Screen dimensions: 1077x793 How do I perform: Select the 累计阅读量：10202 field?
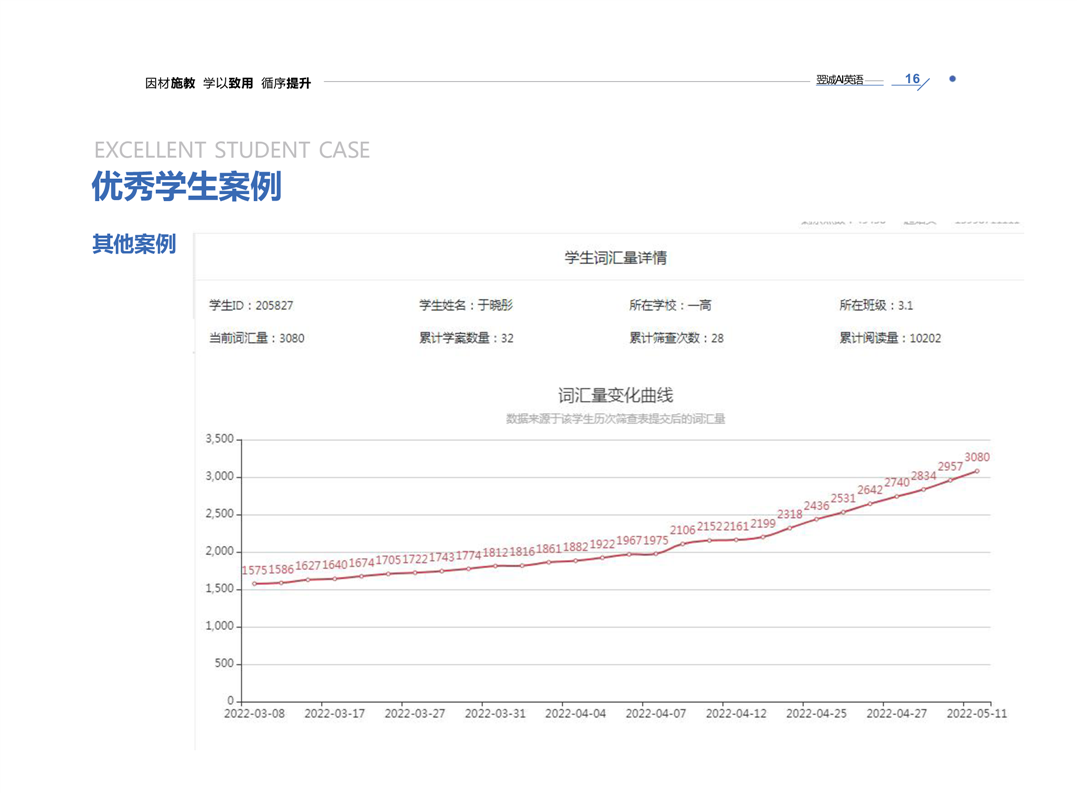889,338
